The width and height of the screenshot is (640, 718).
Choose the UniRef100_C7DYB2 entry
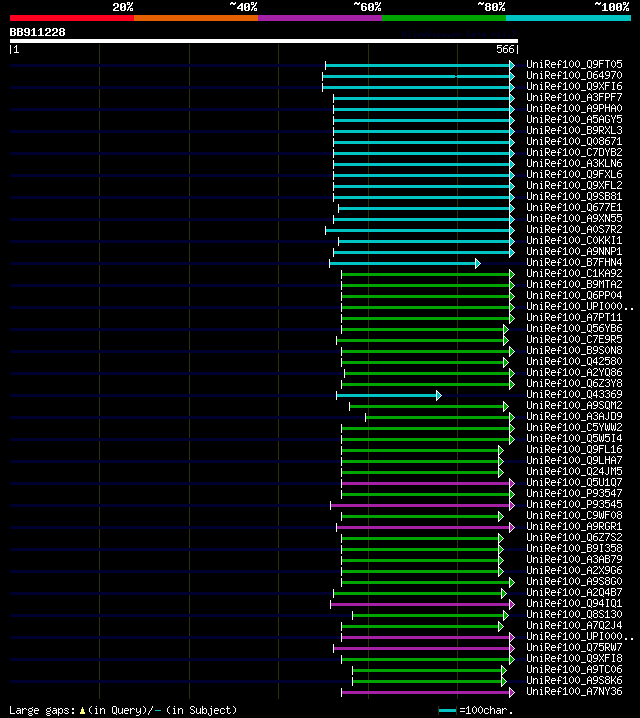[574, 152]
